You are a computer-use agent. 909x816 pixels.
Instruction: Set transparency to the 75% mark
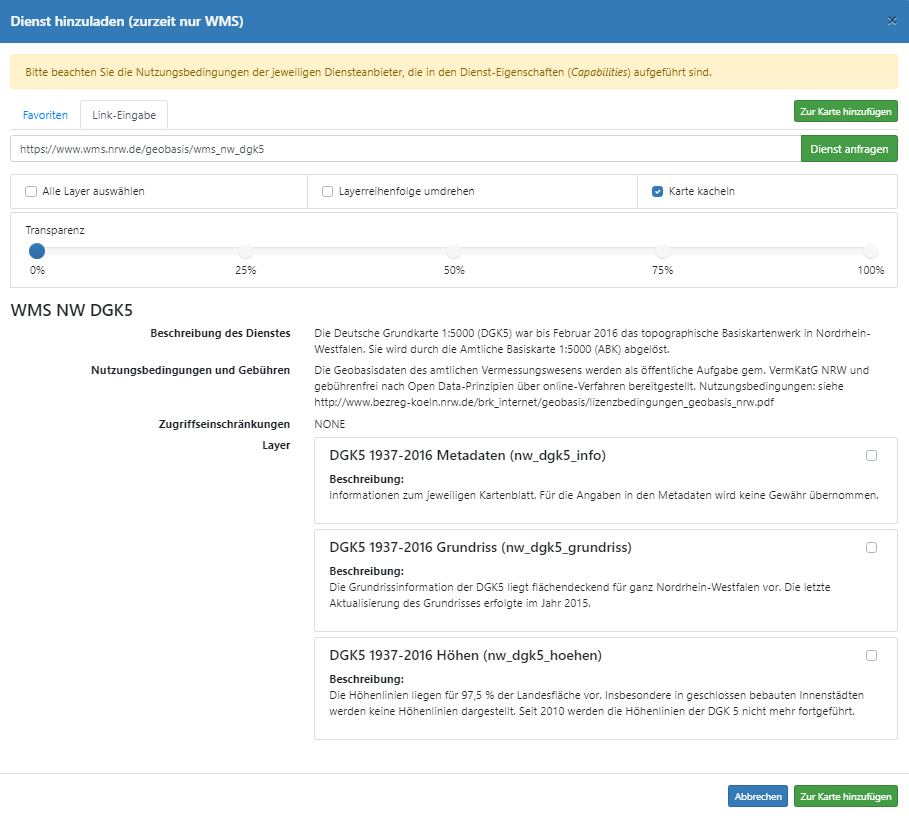(x=663, y=251)
